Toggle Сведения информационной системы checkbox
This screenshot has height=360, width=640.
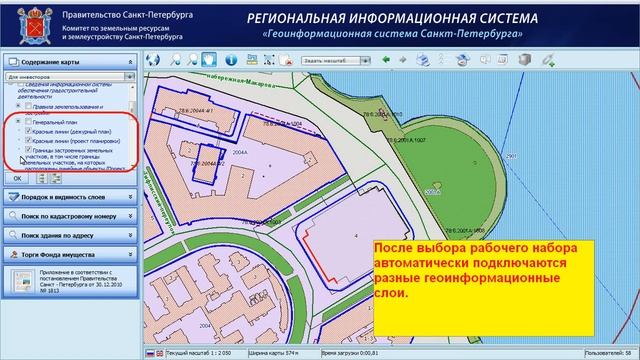click(x=20, y=84)
